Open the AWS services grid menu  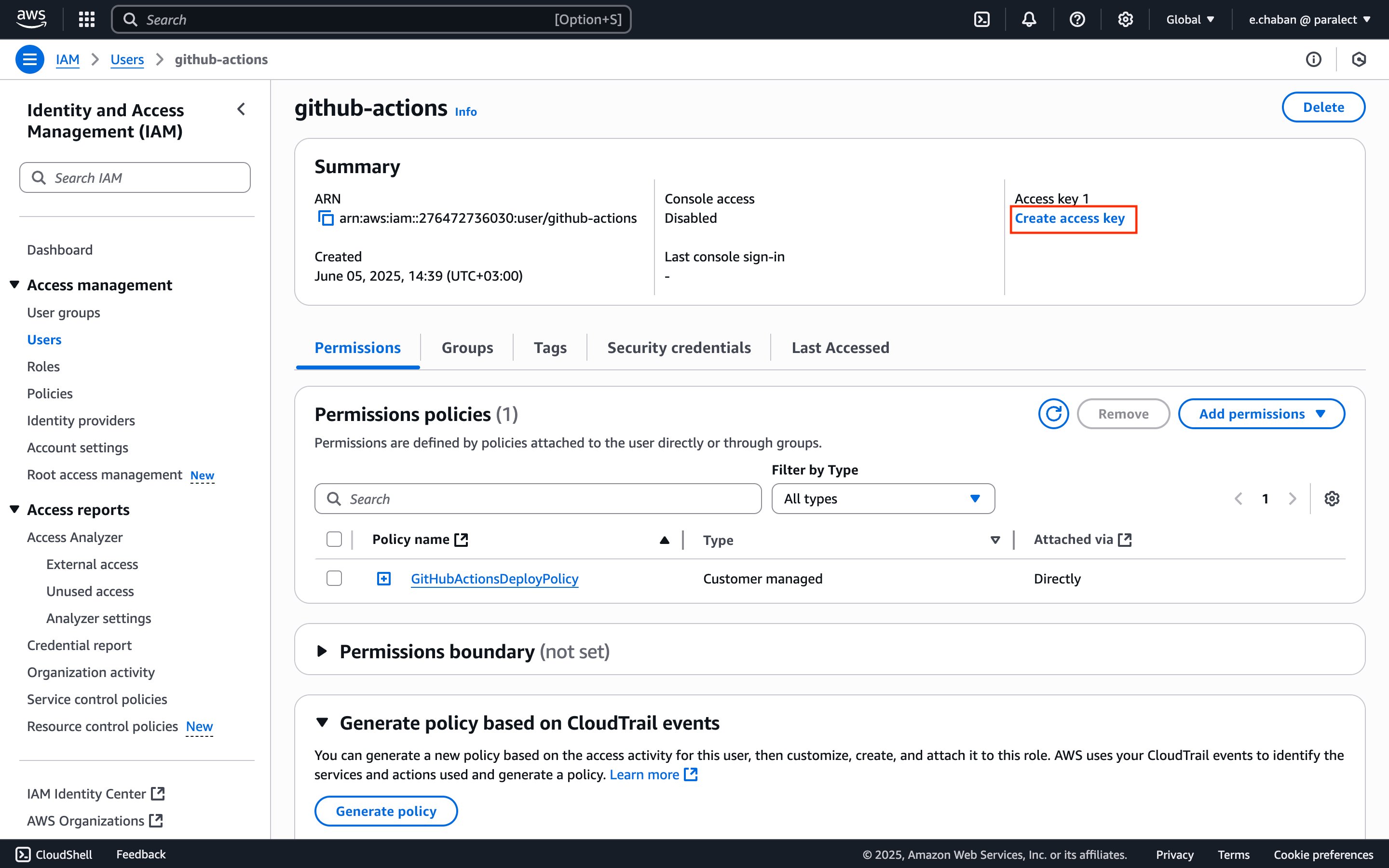coord(86,19)
